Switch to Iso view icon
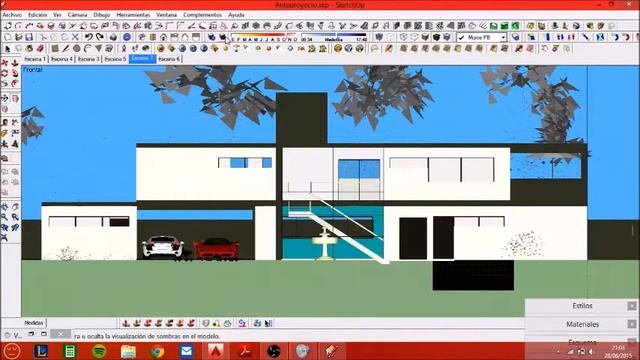This screenshot has width=640, height=360. 142,37
